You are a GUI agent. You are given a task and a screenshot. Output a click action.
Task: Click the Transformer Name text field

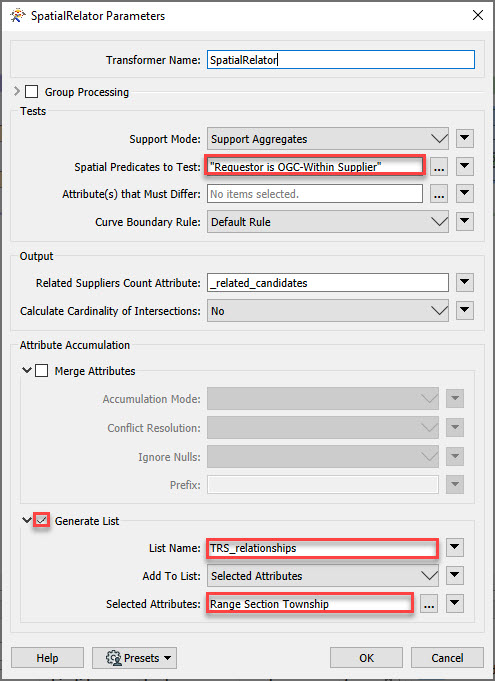click(341, 60)
